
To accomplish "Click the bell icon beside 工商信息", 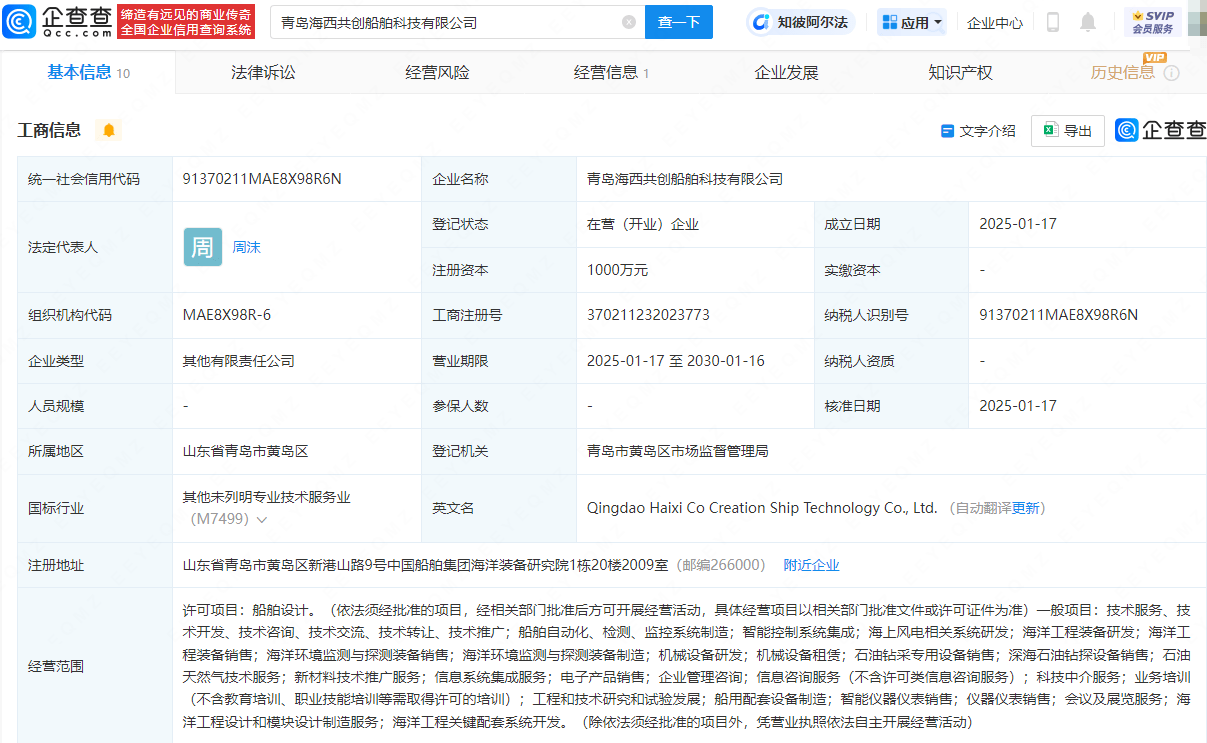I will coord(109,130).
